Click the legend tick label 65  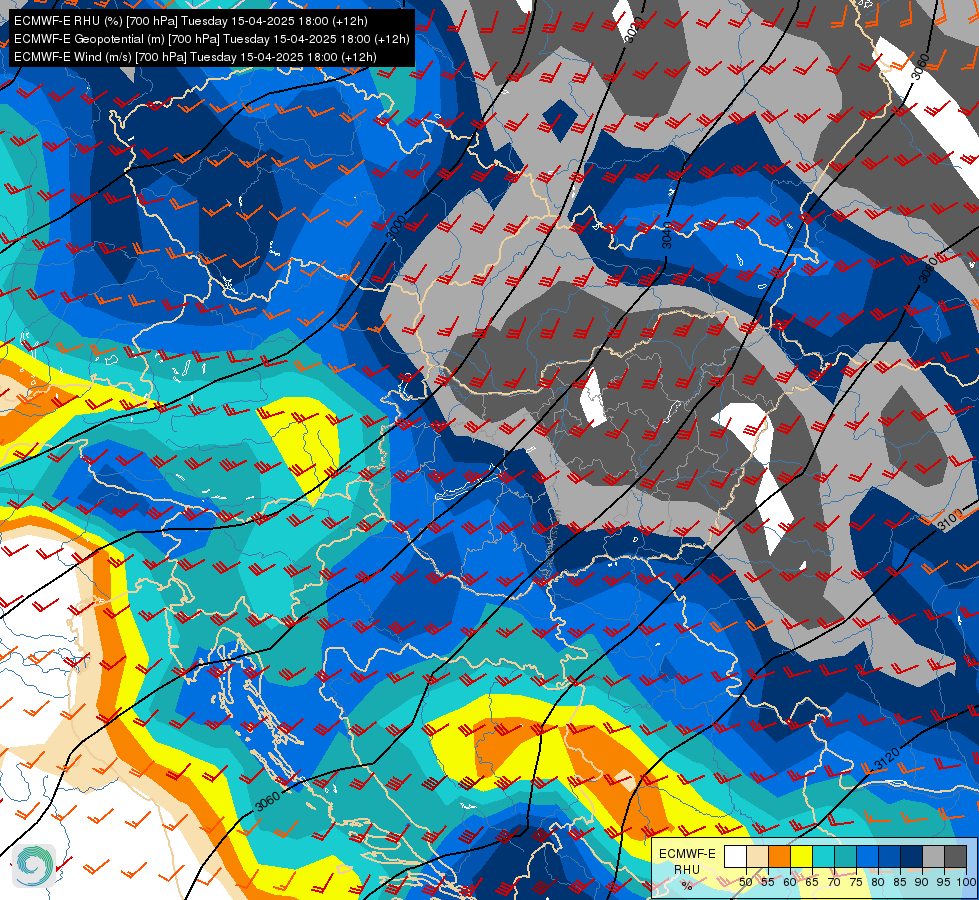pos(812,882)
